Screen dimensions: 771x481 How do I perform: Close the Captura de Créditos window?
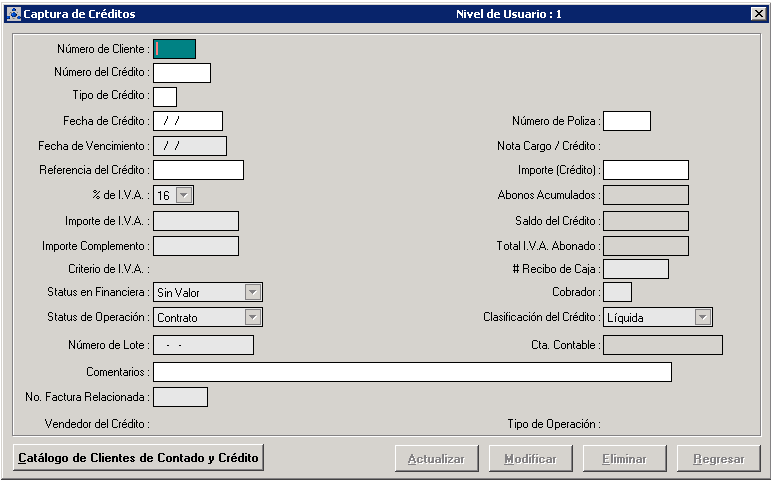tap(758, 14)
